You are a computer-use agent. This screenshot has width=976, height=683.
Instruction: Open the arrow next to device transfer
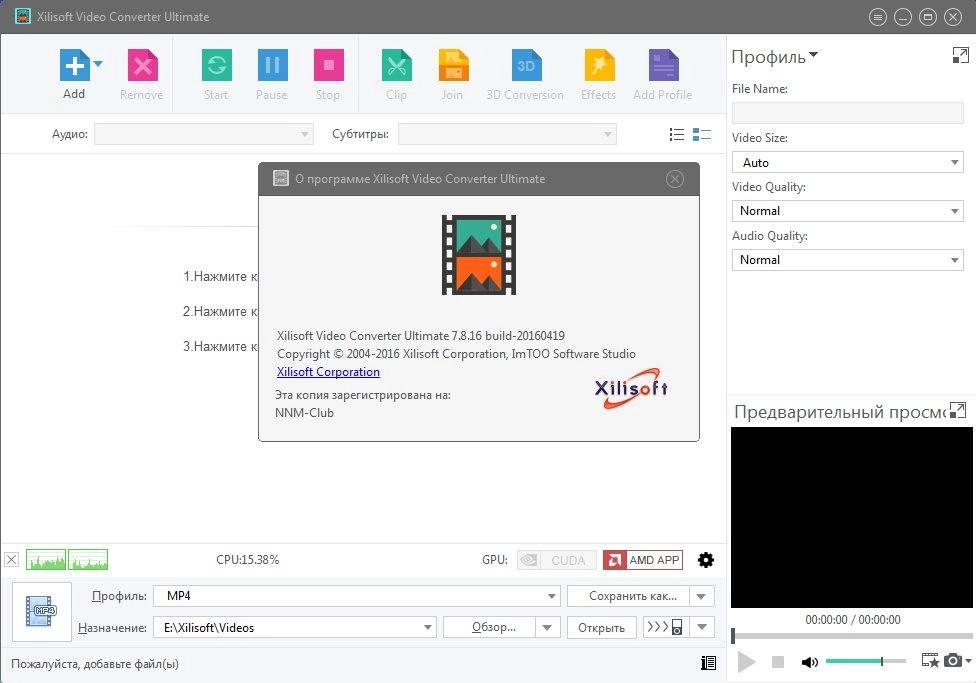pos(702,627)
